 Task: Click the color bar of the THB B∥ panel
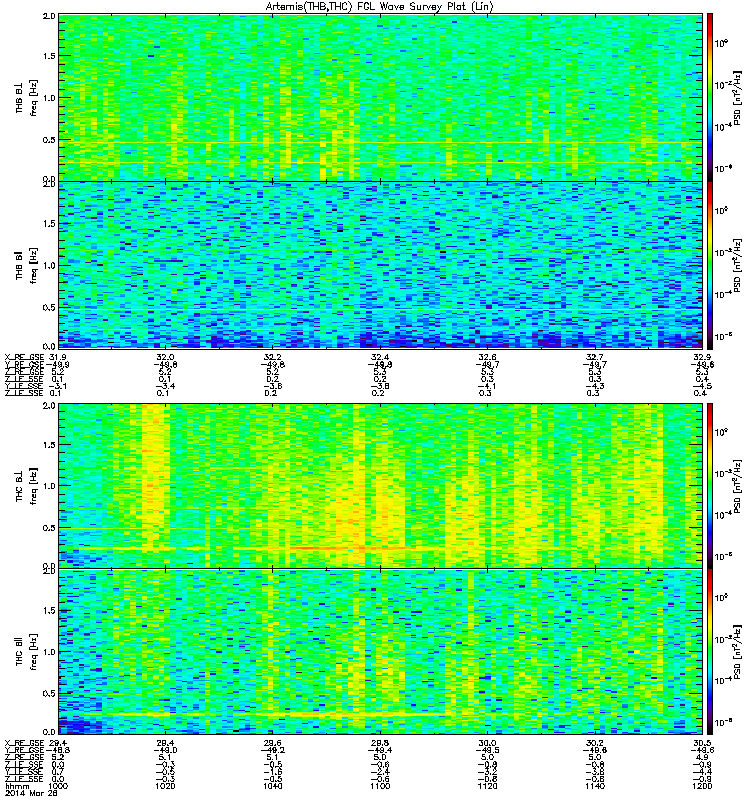click(x=710, y=265)
